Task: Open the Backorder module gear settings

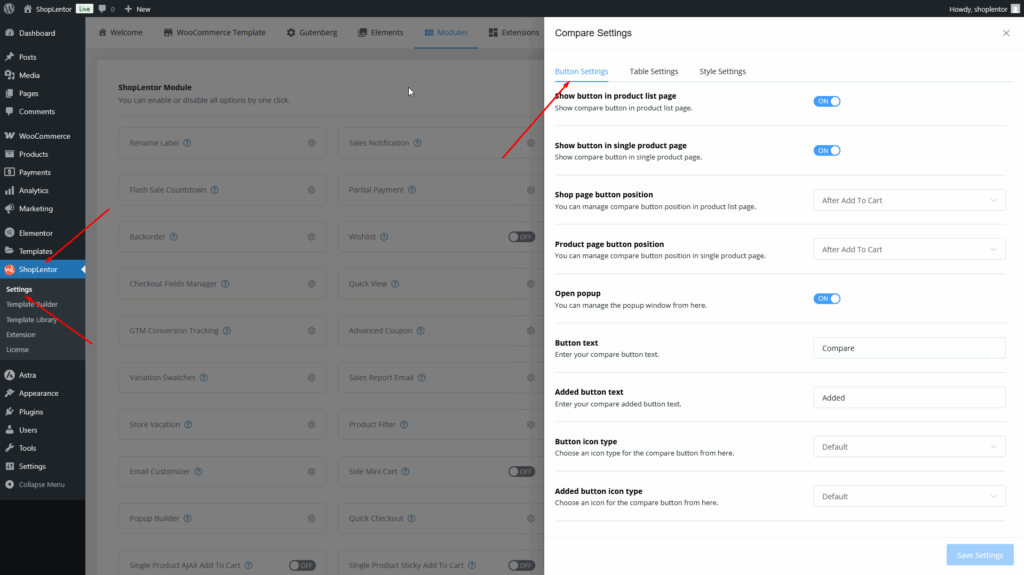Action: click(x=311, y=237)
